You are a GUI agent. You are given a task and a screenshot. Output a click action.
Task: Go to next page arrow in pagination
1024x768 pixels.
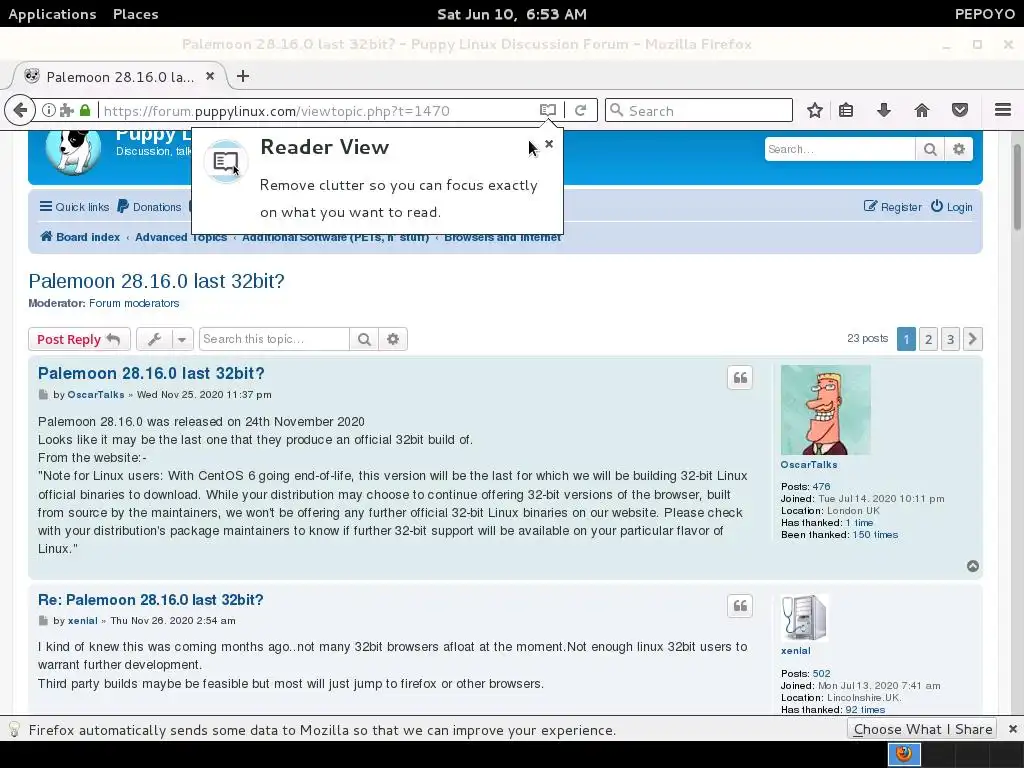[972, 339]
